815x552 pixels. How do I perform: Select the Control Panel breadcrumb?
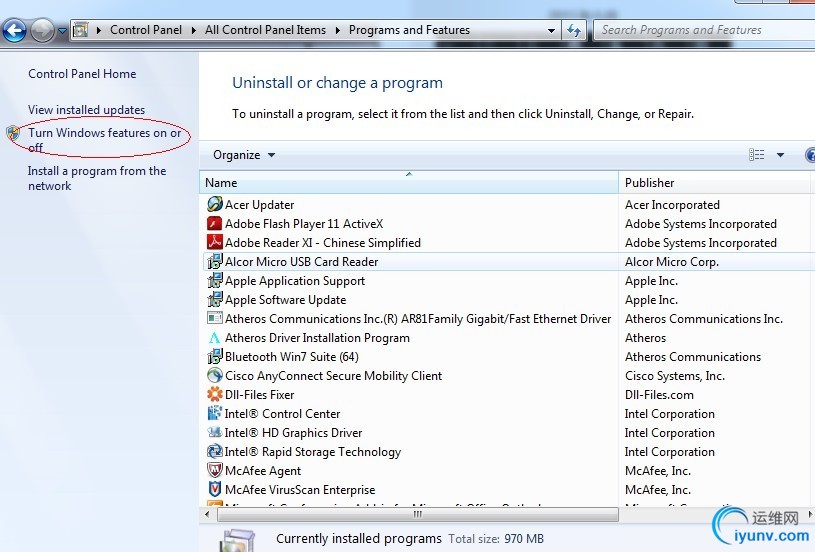click(146, 30)
